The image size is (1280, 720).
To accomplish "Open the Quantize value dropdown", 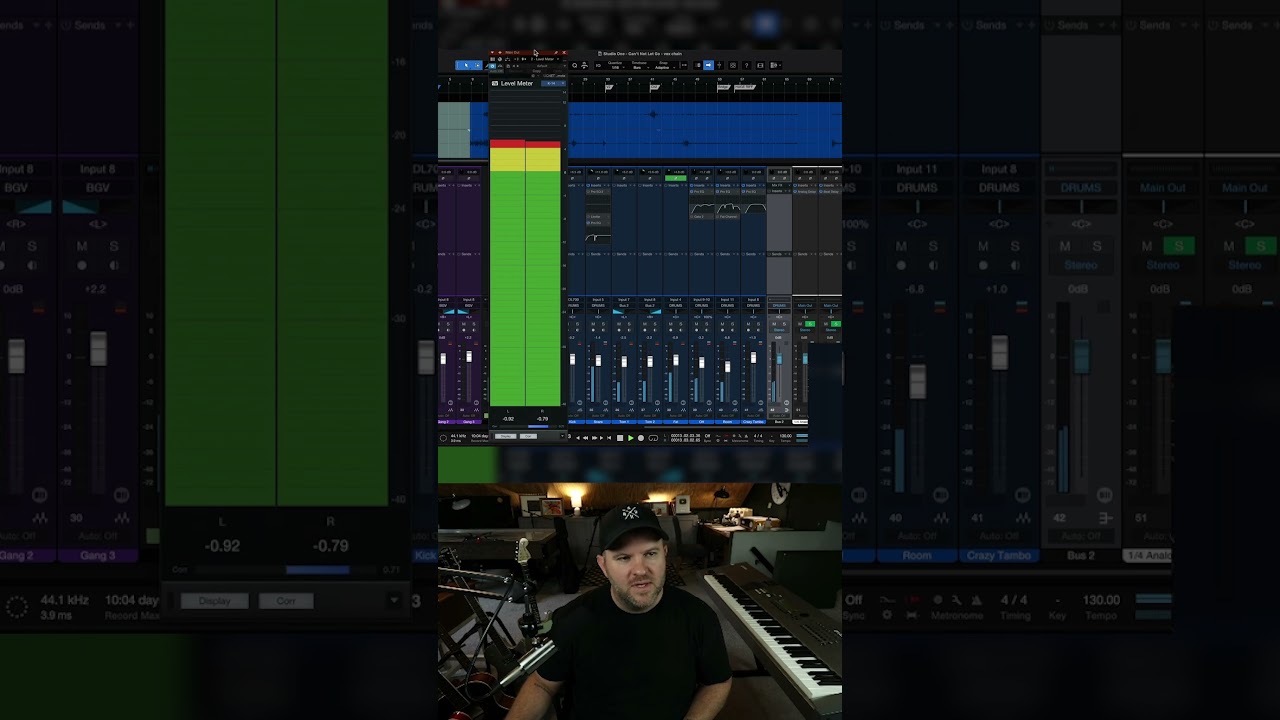I will [615, 68].
